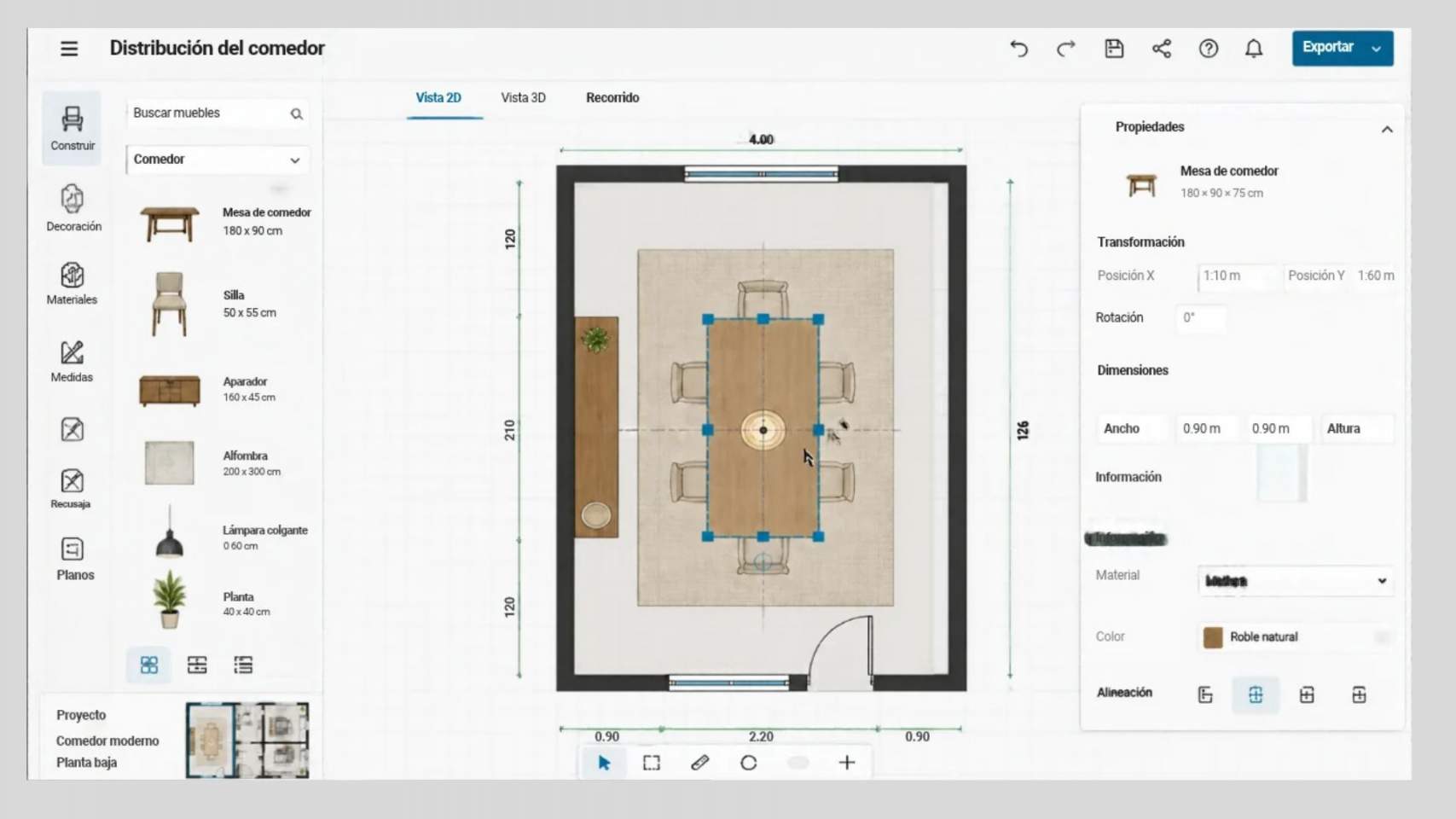
Task: Click the Roble natural color swatch
Action: click(x=1212, y=637)
